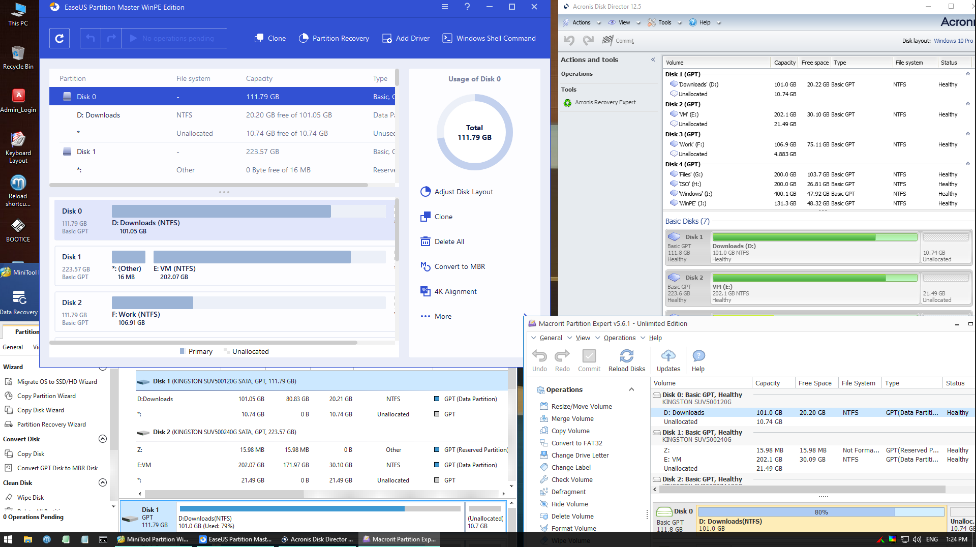Viewport: 976px width, 548px height.
Task: Launch Windows Shell Command tool
Action: pos(489,38)
